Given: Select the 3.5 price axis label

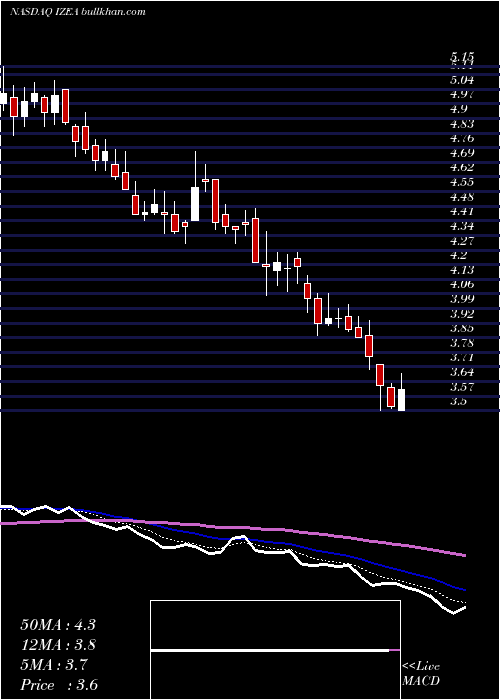Looking at the screenshot, I should [x=459, y=401].
